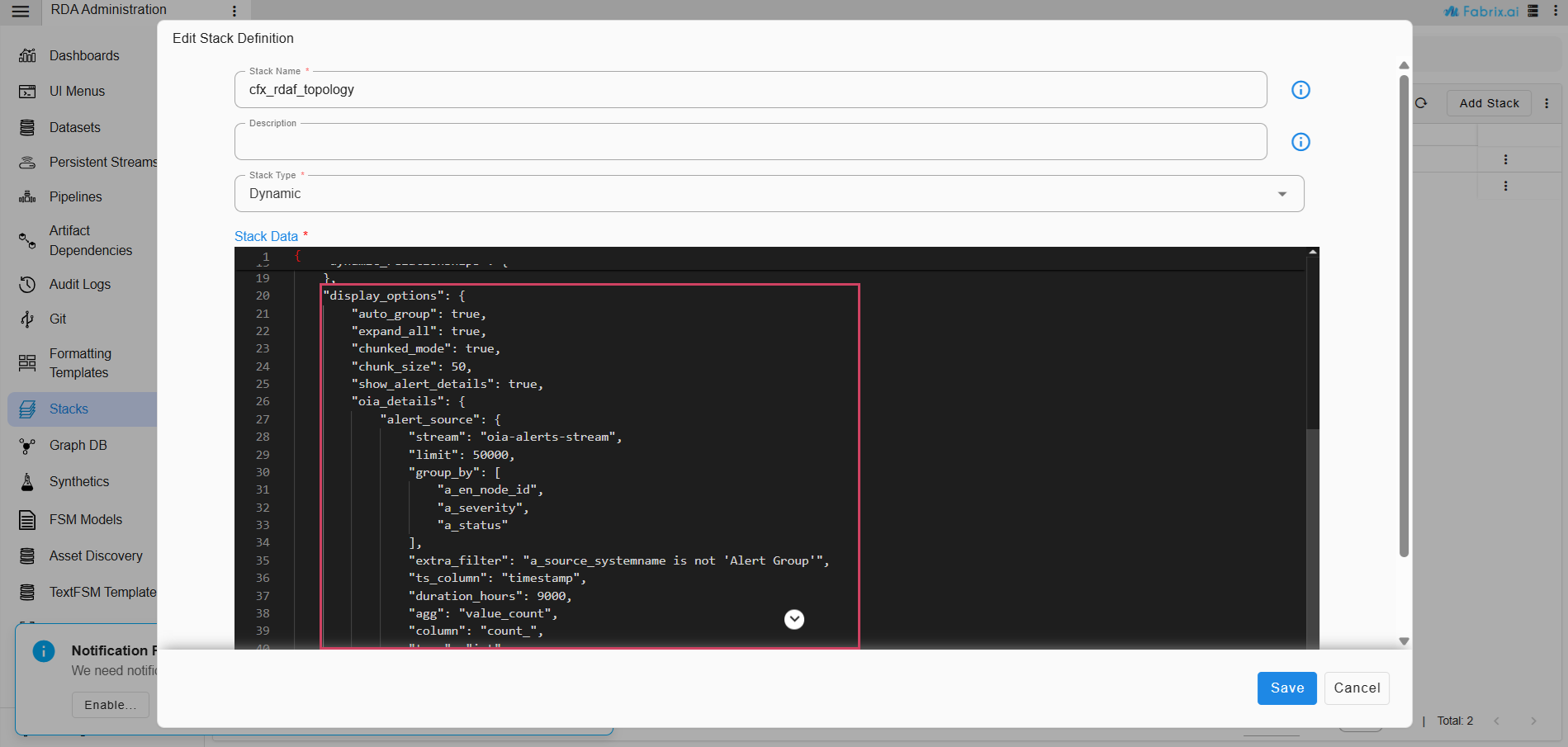This screenshot has width=1568, height=747.
Task: Click the scroll-down chevron in code editor
Action: [794, 619]
